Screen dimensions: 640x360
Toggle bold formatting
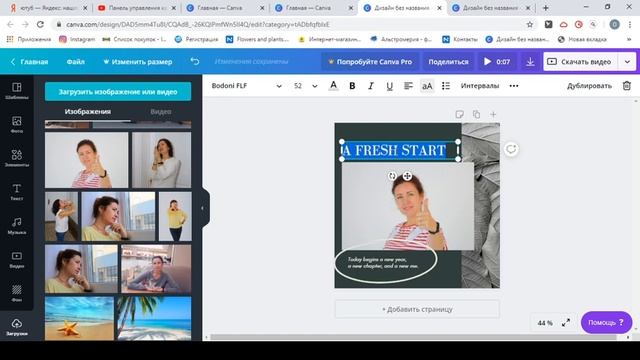coord(352,86)
